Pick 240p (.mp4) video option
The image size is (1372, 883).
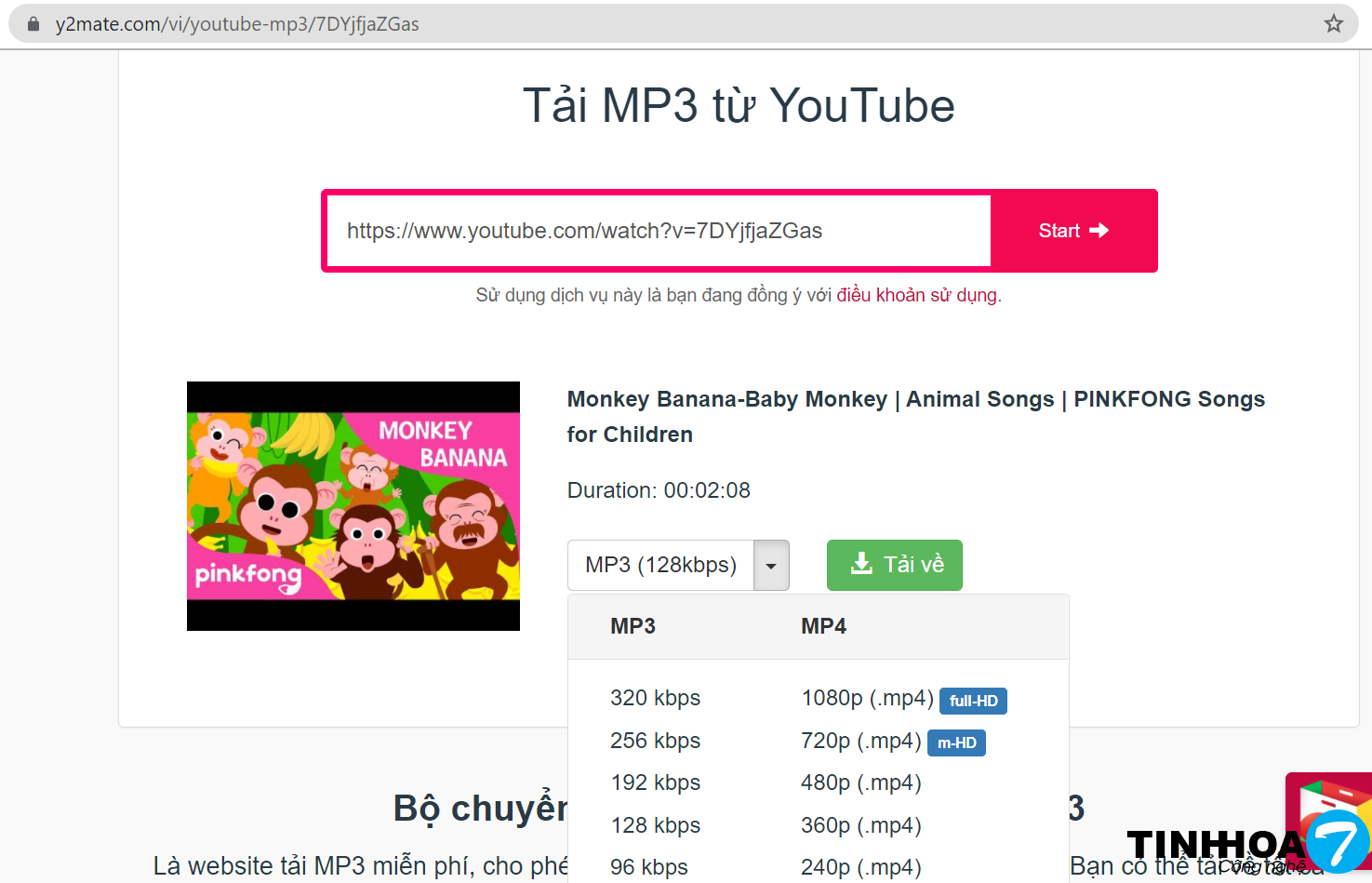pos(860,867)
